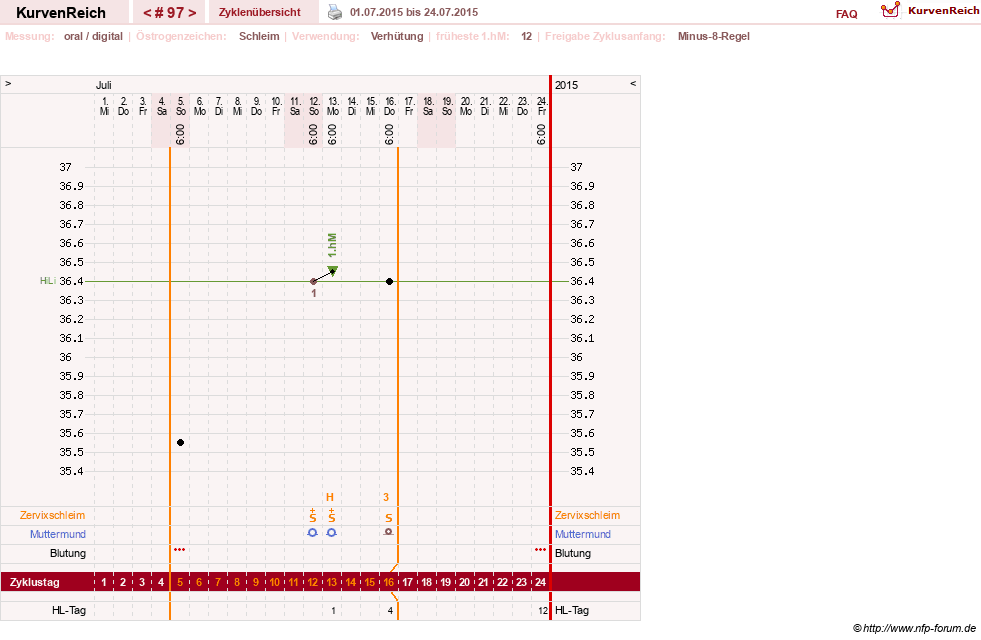Click the 'oral / digital' measurement value

pos(93,36)
